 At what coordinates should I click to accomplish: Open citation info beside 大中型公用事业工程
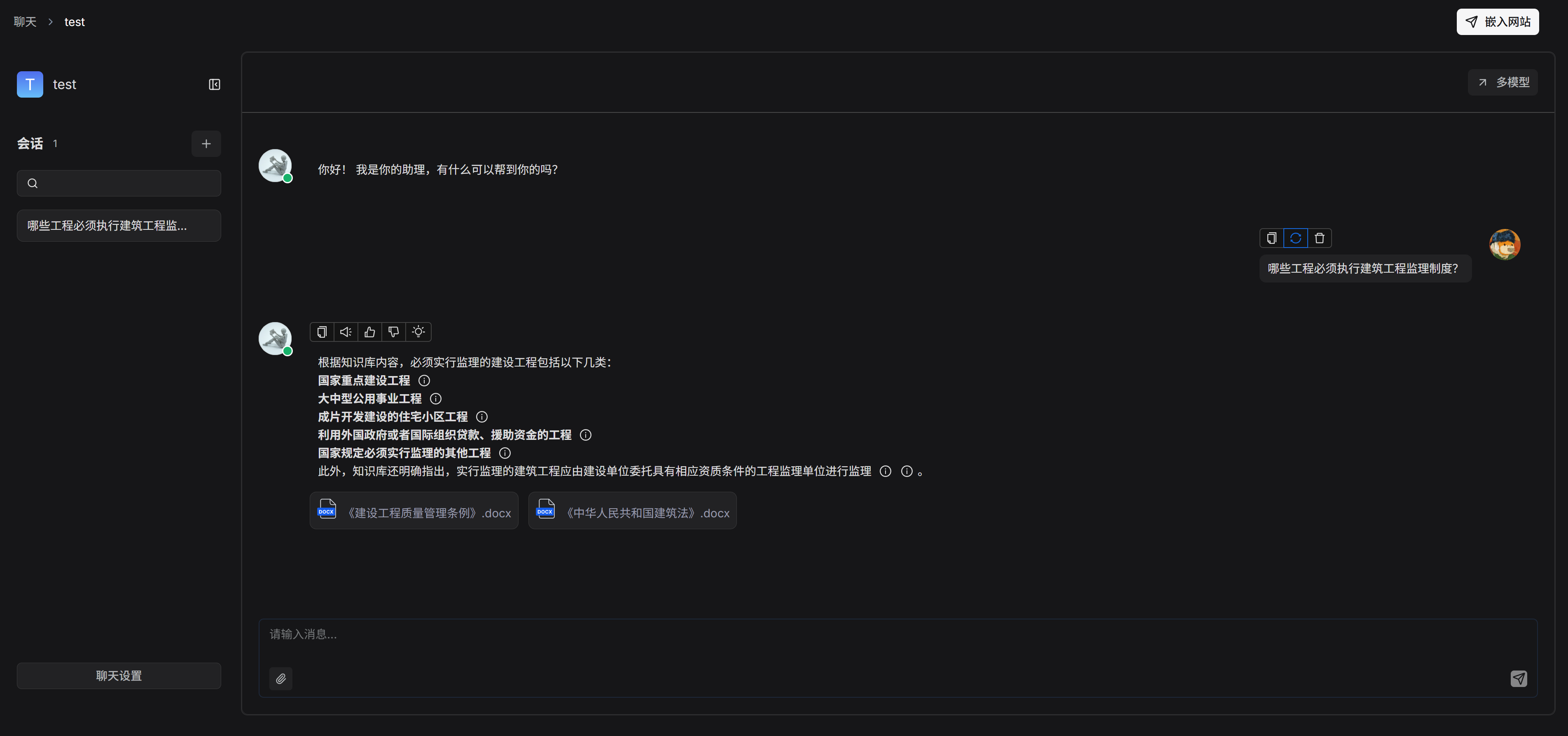click(436, 399)
